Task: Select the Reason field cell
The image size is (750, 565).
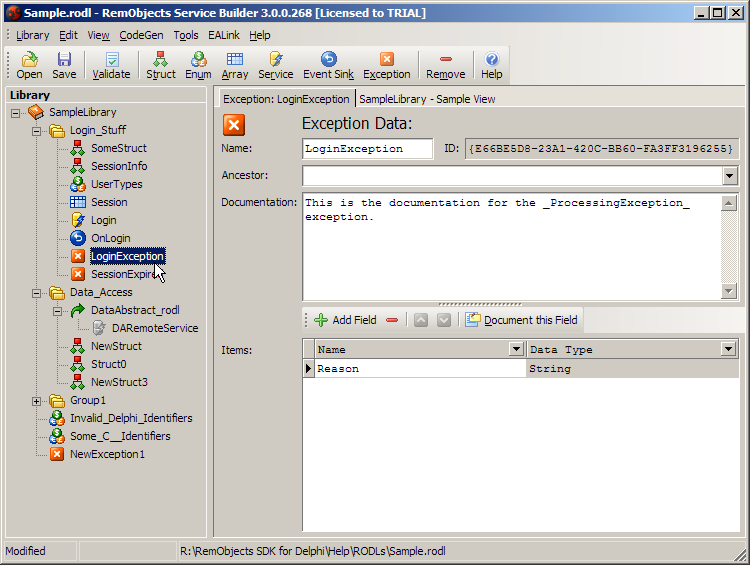Action: (420, 369)
